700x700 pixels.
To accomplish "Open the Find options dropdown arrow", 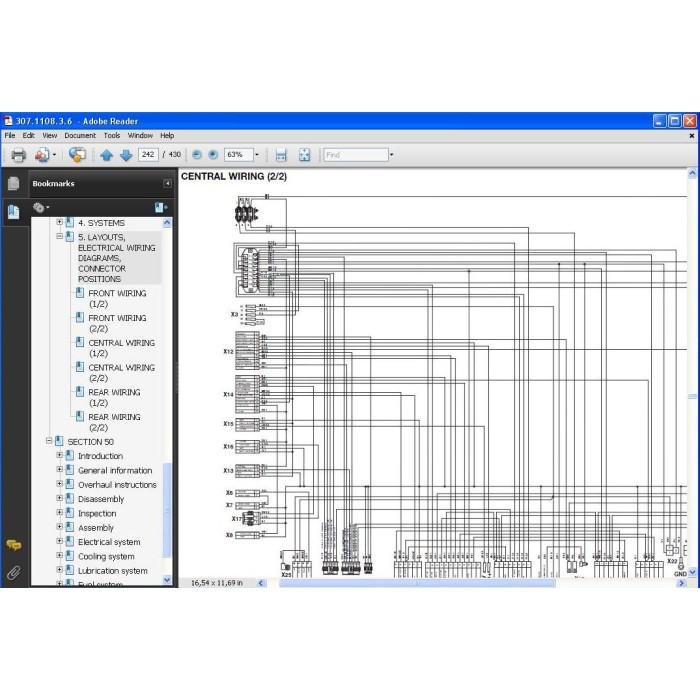I will click(x=392, y=155).
